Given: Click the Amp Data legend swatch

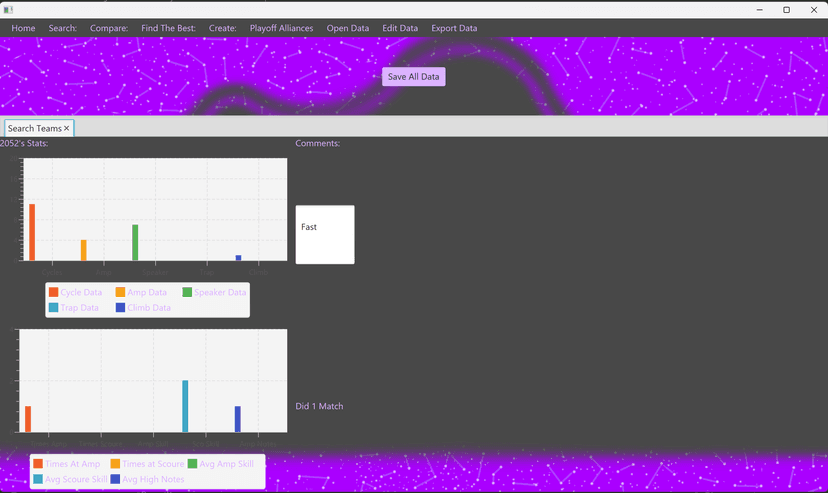Looking at the screenshot, I should 120,292.
